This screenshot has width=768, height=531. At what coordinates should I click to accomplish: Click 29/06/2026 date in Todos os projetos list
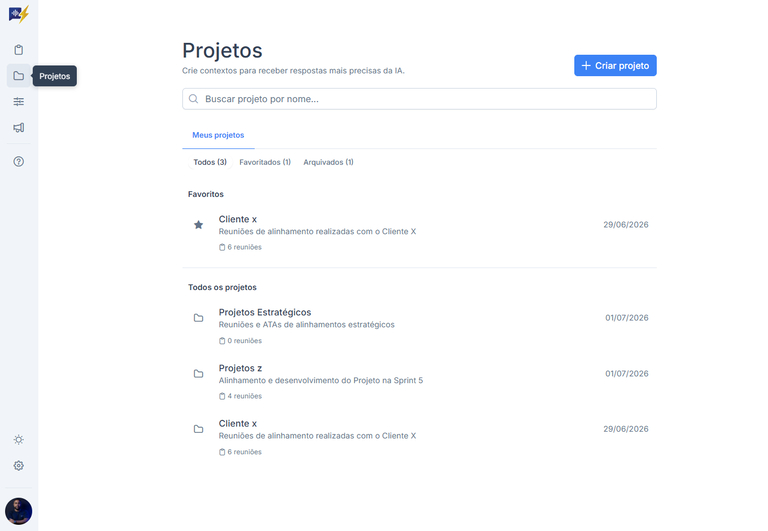pos(625,429)
